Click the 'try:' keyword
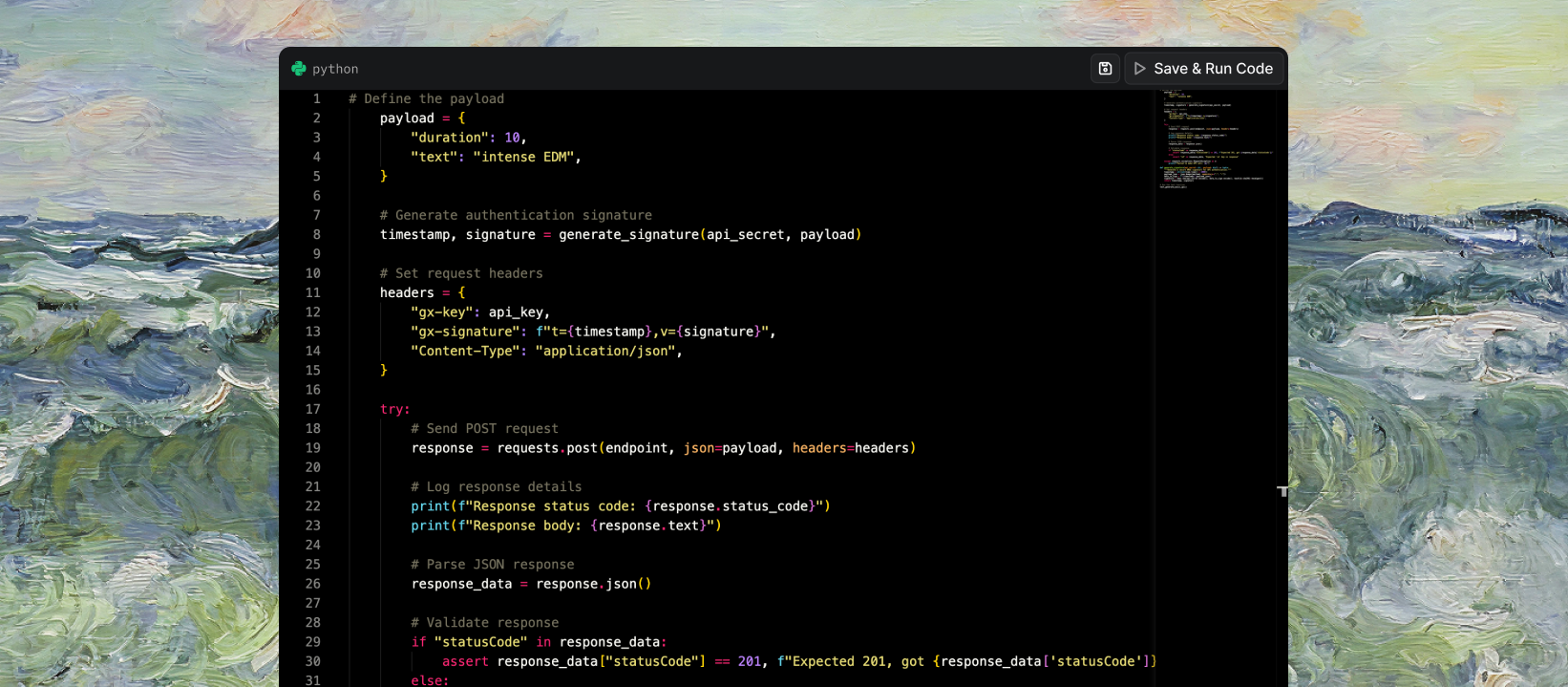Viewport: 1568px width, 687px height. (x=395, y=409)
